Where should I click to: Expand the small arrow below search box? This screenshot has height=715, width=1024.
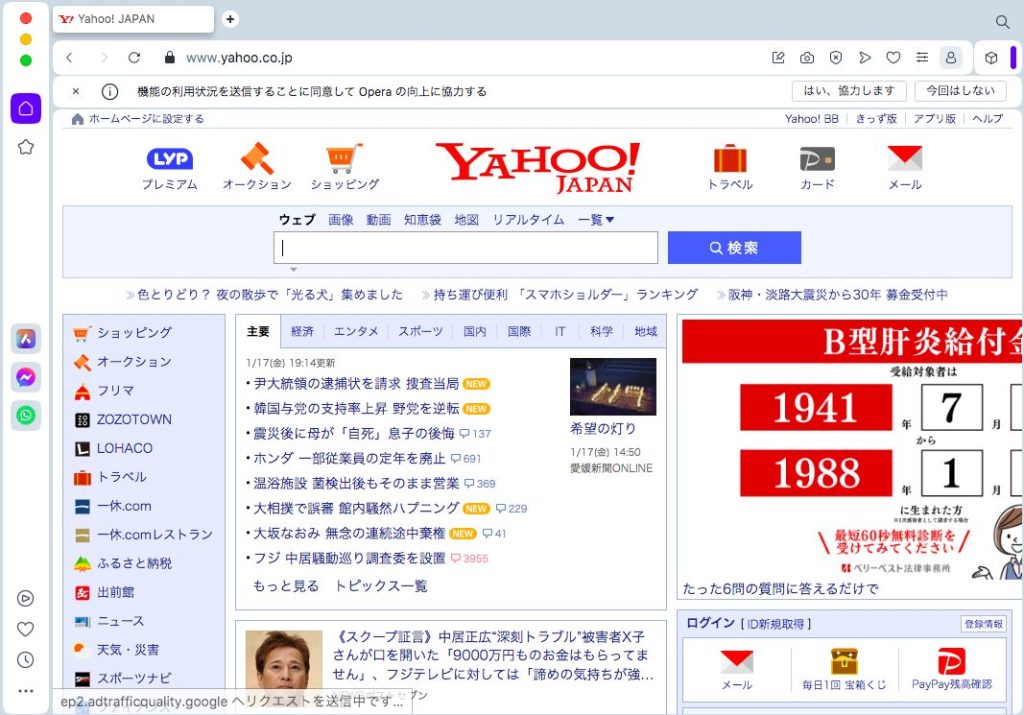point(294,269)
